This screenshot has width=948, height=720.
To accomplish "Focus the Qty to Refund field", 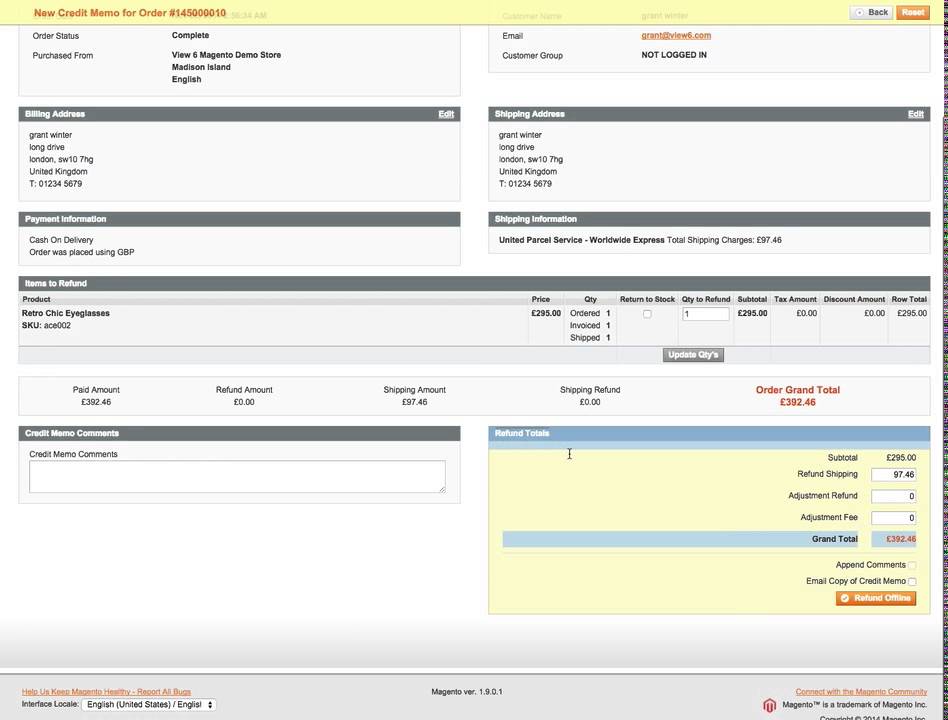I will (x=706, y=314).
